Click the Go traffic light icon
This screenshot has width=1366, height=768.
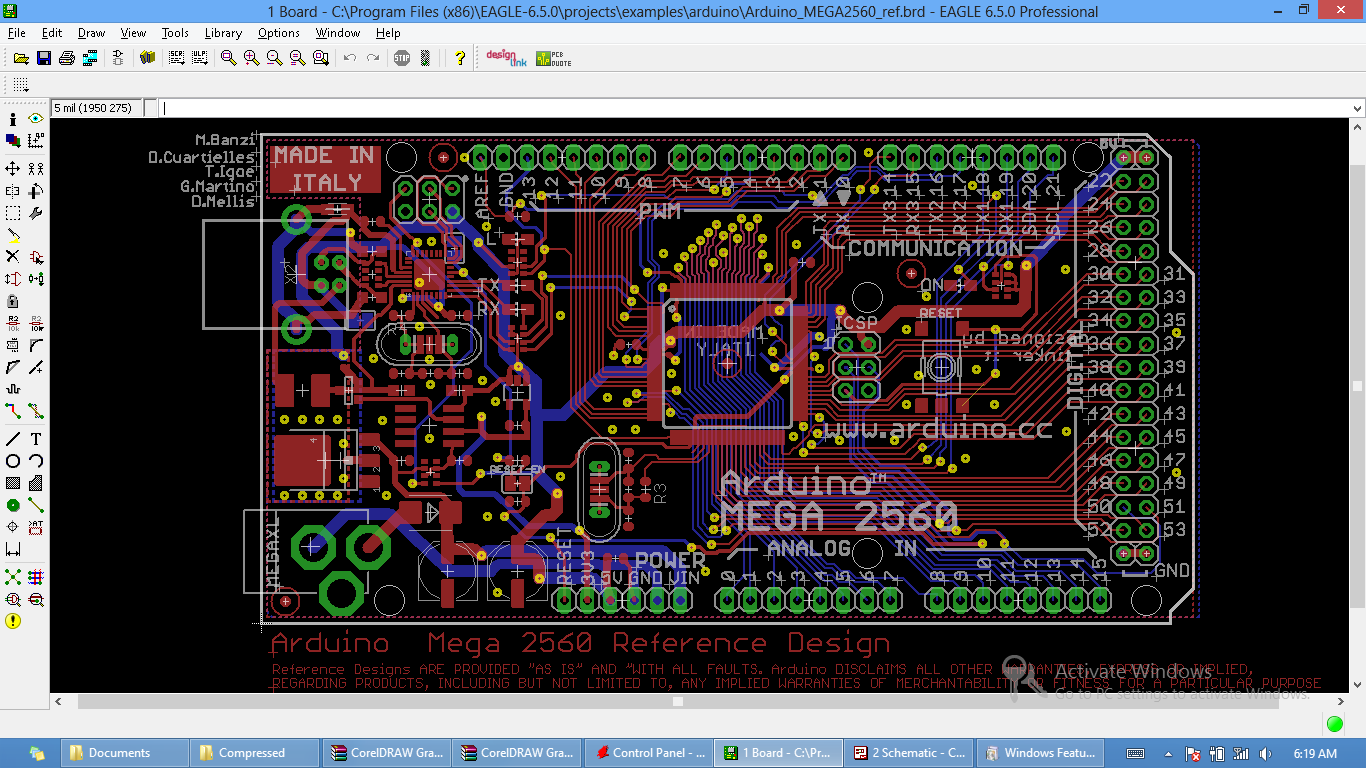point(425,58)
